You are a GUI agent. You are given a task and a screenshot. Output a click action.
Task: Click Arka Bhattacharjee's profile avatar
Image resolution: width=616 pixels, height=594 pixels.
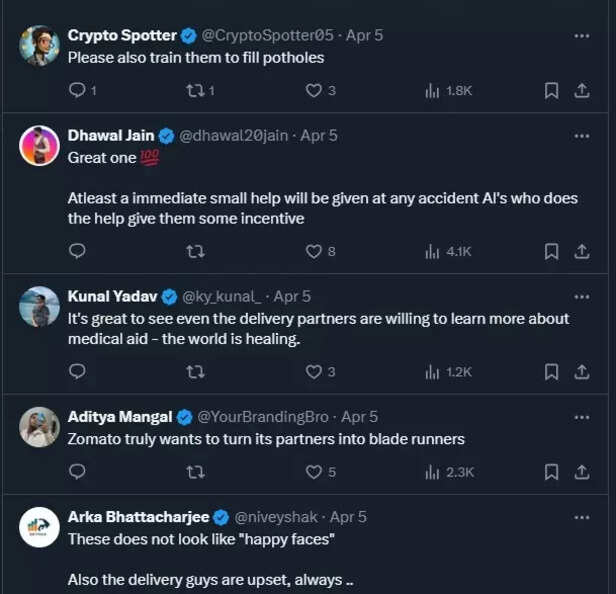pyautogui.click(x=40, y=527)
